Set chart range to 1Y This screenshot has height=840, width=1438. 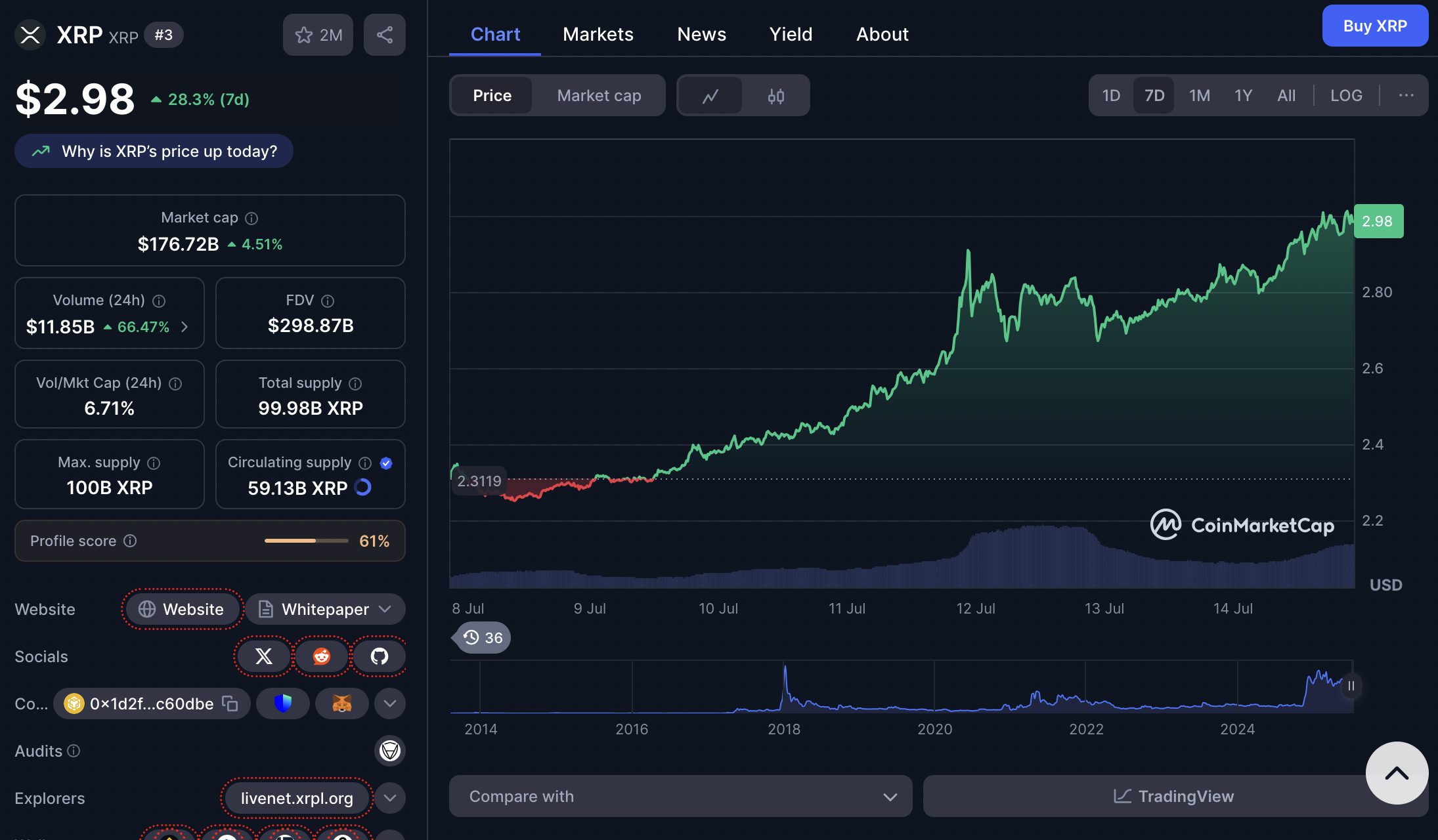1243,96
